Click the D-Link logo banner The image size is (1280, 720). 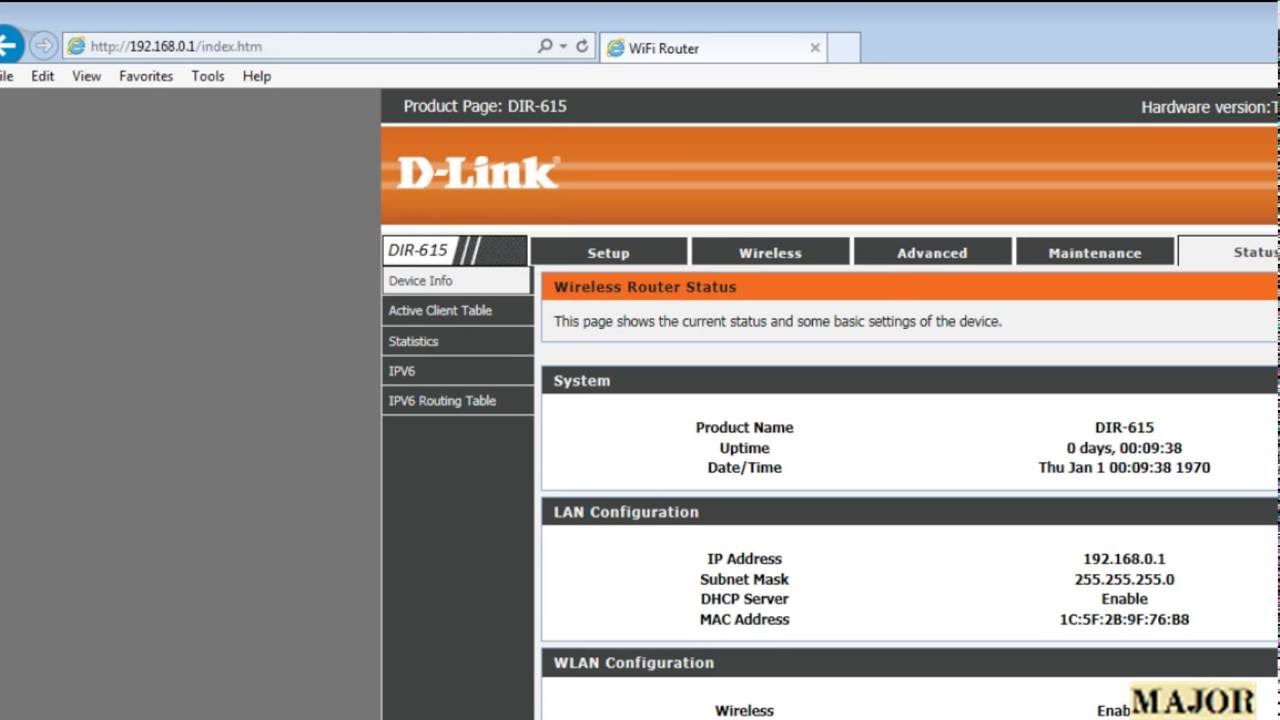point(478,172)
